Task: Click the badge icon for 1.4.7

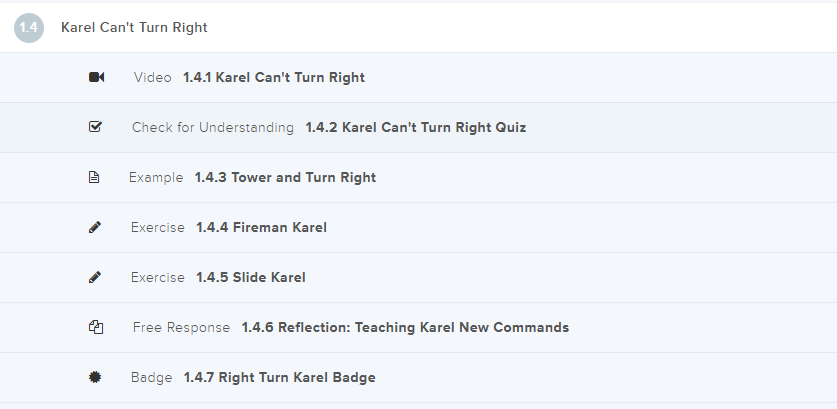Action: click(96, 378)
